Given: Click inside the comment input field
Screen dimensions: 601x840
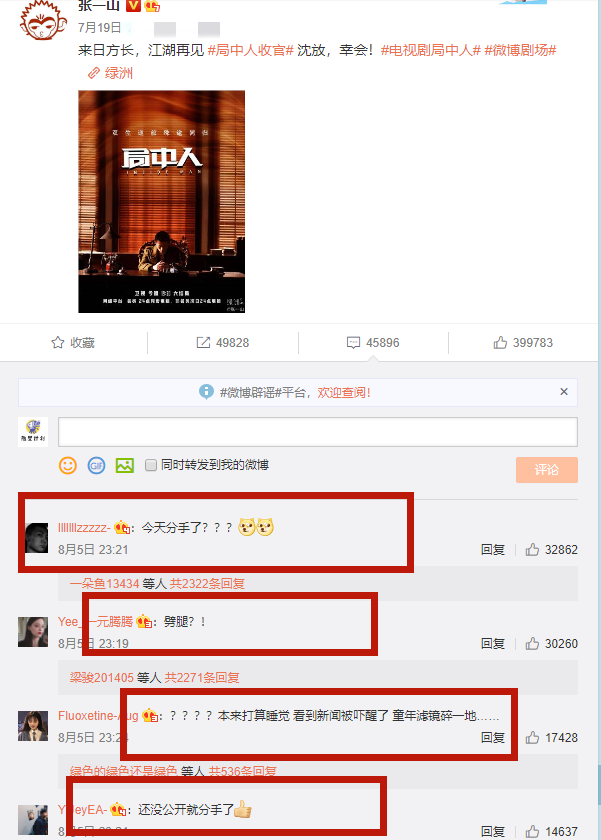Looking at the screenshot, I should (318, 432).
